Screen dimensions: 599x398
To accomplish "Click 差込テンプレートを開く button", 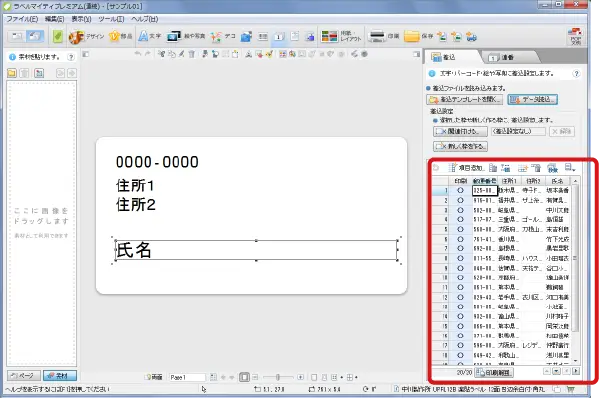I will (465, 100).
